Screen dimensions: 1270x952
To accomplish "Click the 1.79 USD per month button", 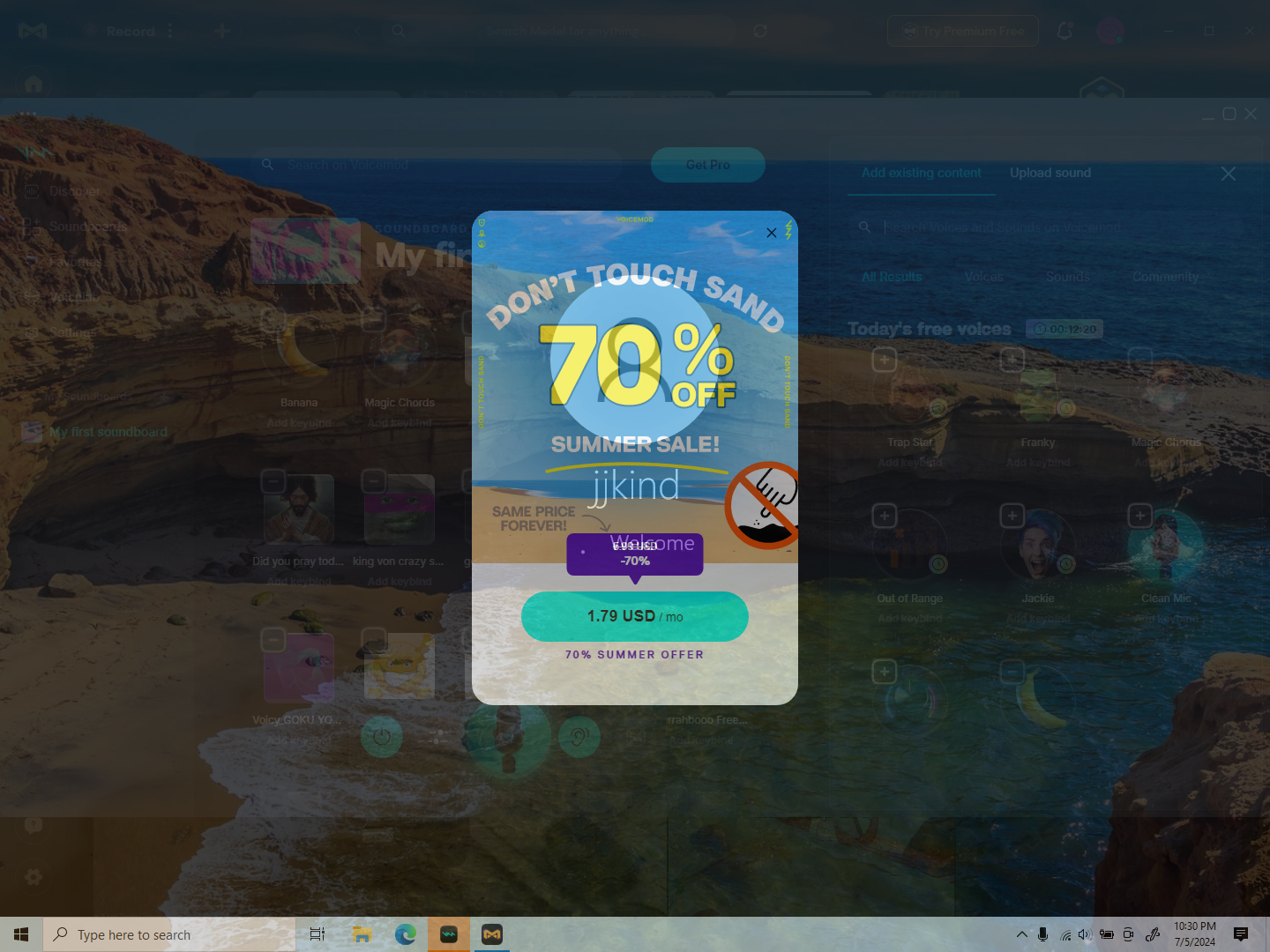I will 635,616.
